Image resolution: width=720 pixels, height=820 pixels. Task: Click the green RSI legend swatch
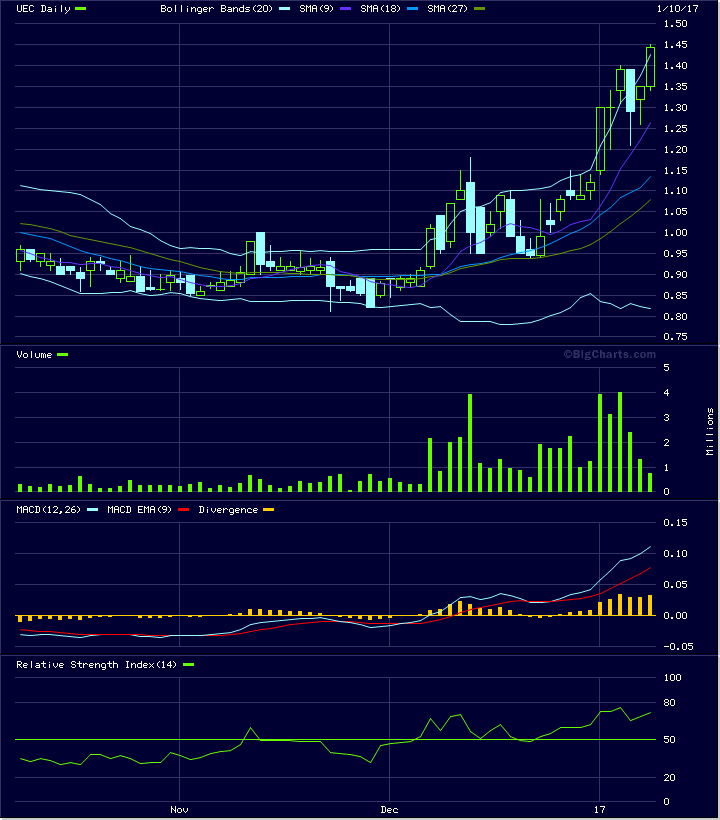[x=188, y=665]
